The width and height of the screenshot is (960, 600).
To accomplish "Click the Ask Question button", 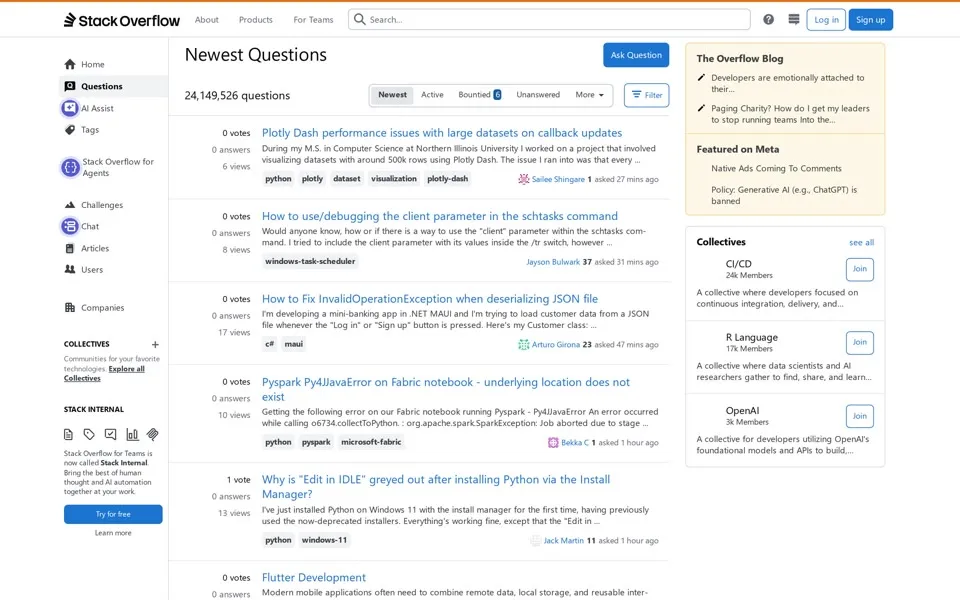I will pos(636,55).
